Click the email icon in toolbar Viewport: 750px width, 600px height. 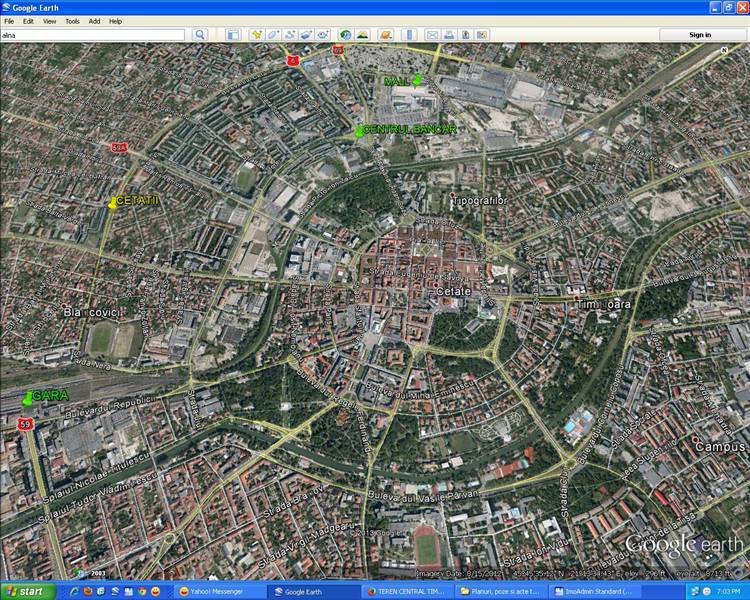click(x=433, y=35)
